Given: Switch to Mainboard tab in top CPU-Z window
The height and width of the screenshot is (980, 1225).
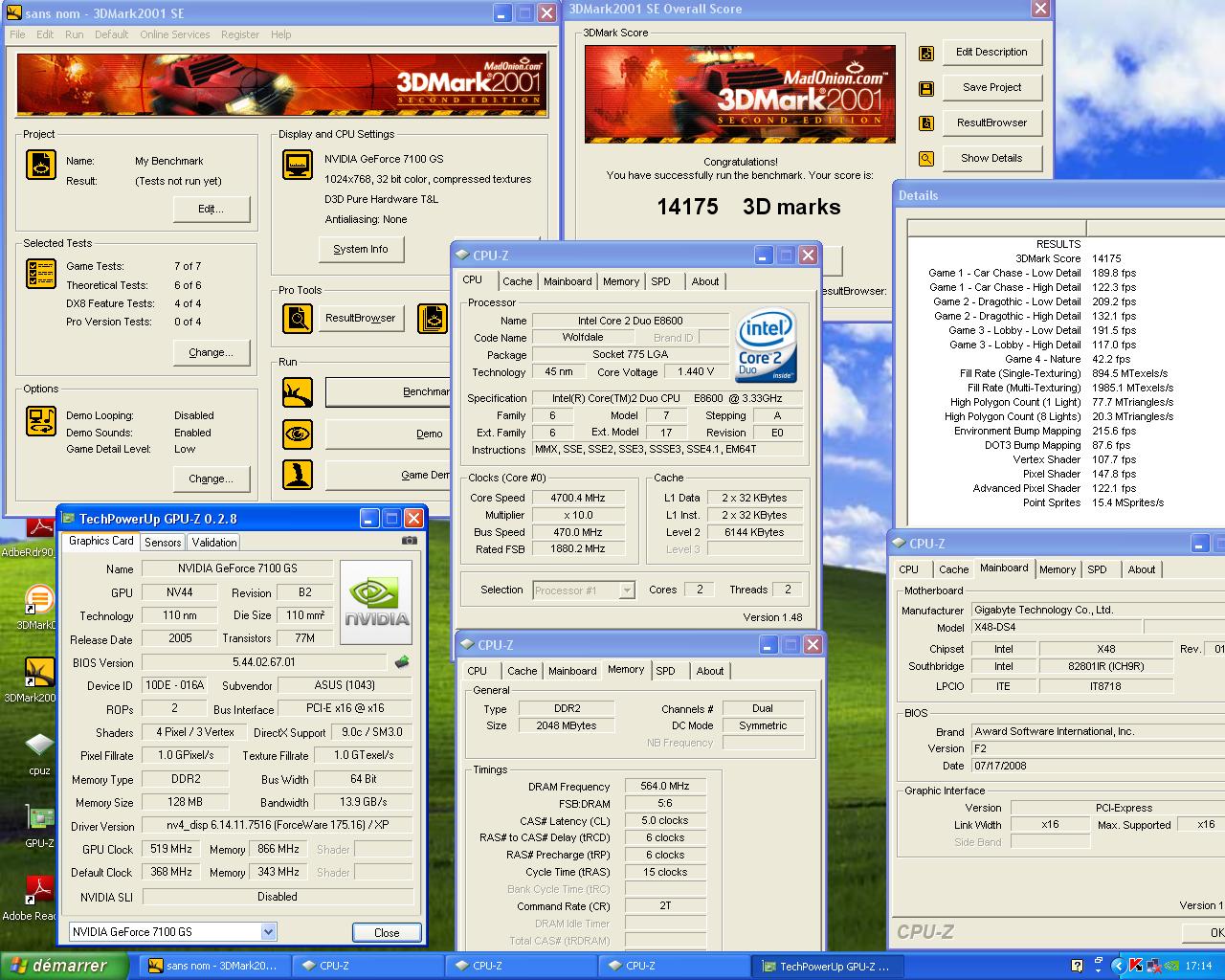Looking at the screenshot, I should click(x=568, y=281).
